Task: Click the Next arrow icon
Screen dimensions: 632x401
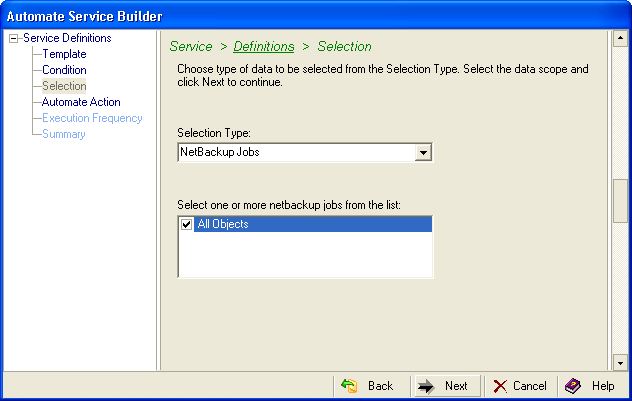Action: coord(426,386)
